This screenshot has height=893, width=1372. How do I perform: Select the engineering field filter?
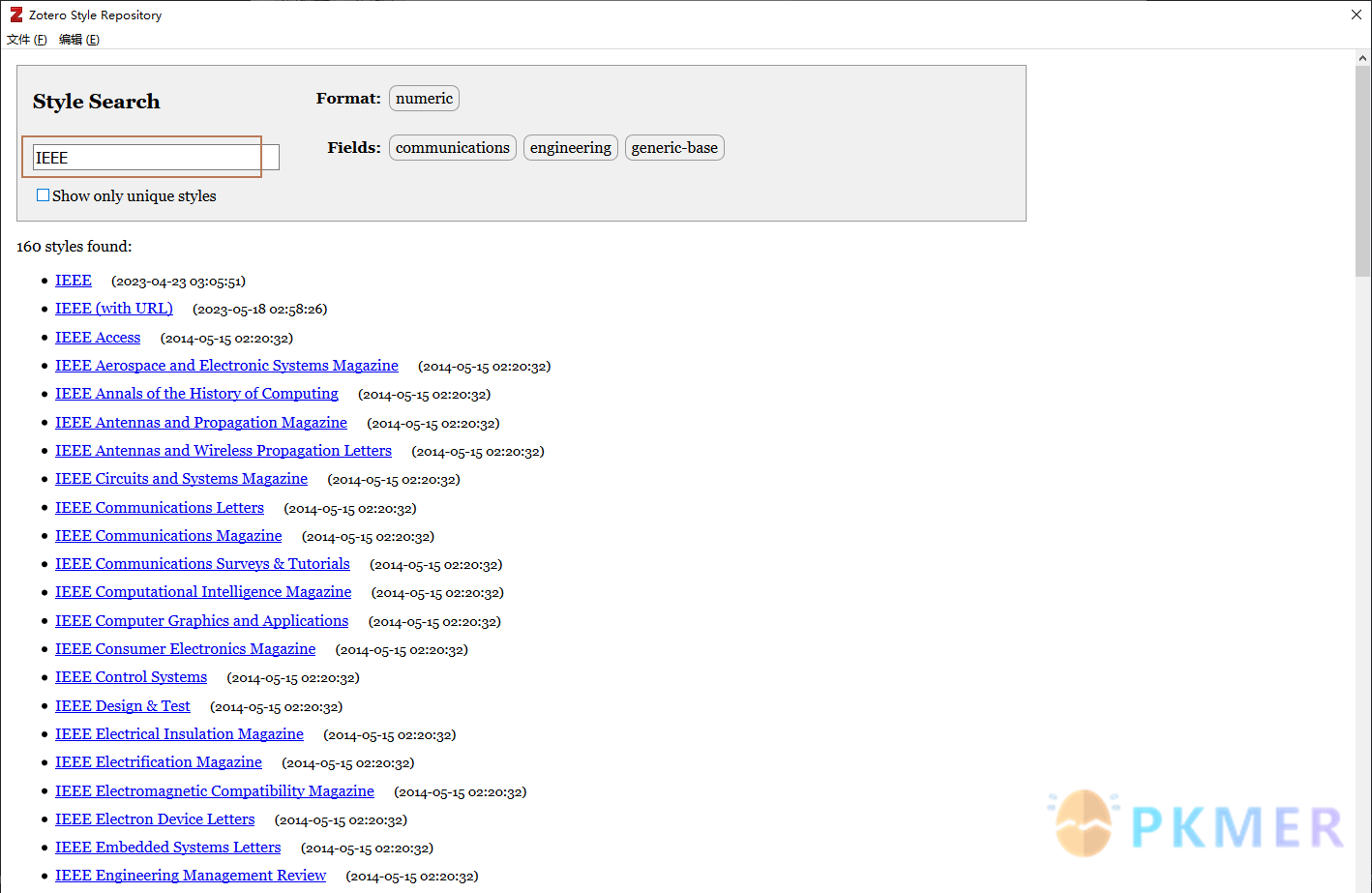[570, 148]
